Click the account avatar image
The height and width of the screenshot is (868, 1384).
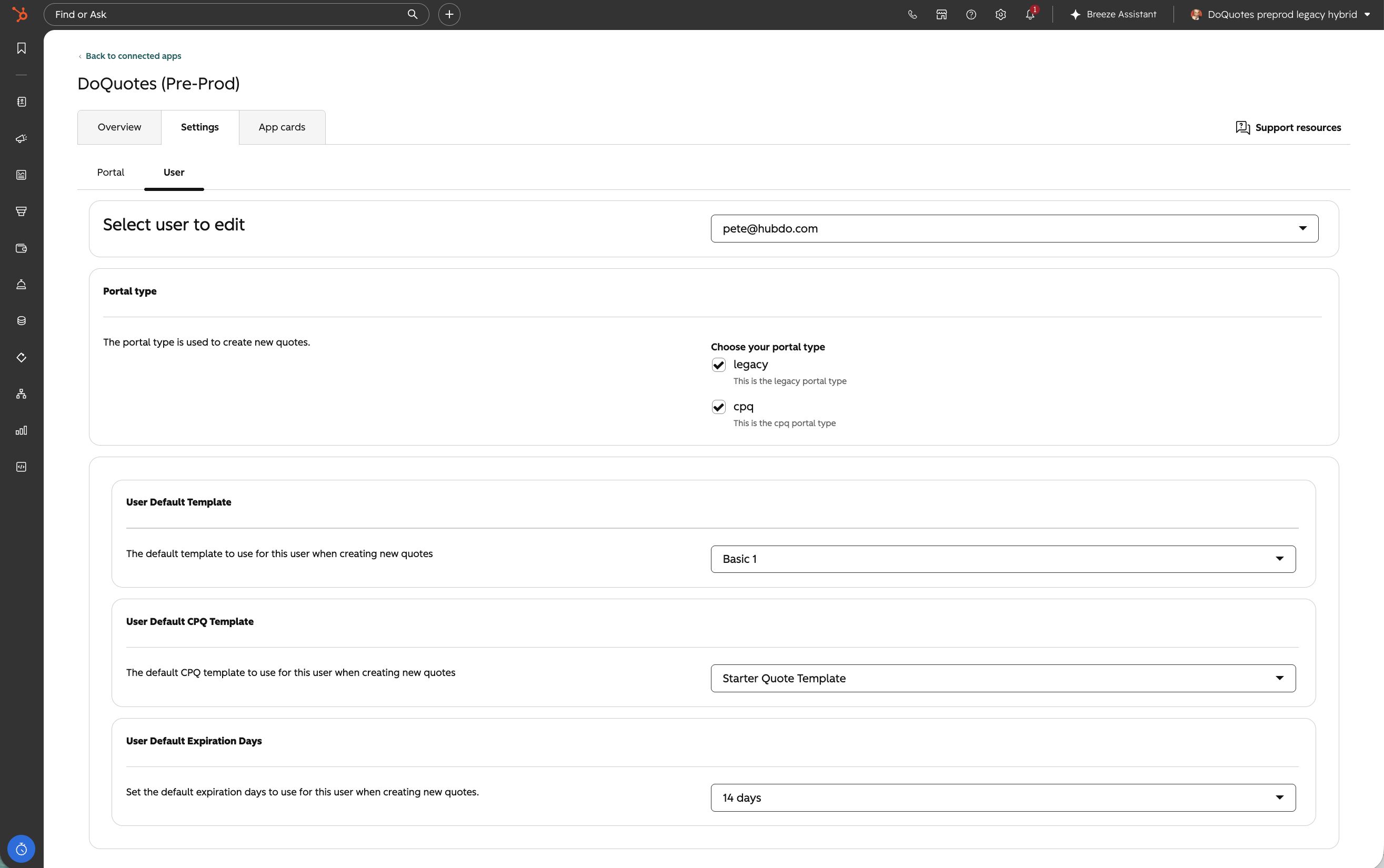(x=1196, y=14)
